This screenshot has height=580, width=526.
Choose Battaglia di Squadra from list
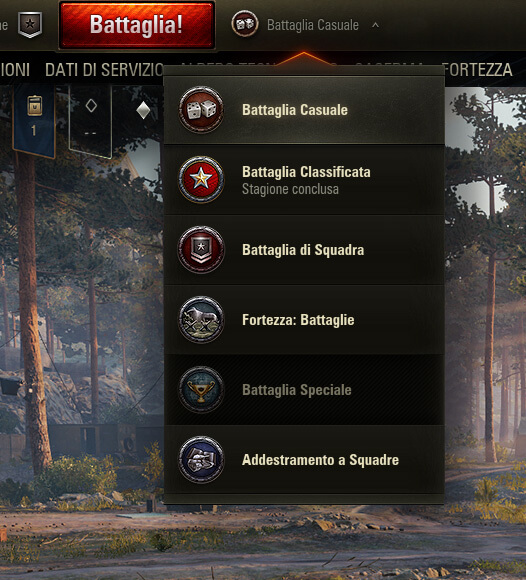click(304, 250)
